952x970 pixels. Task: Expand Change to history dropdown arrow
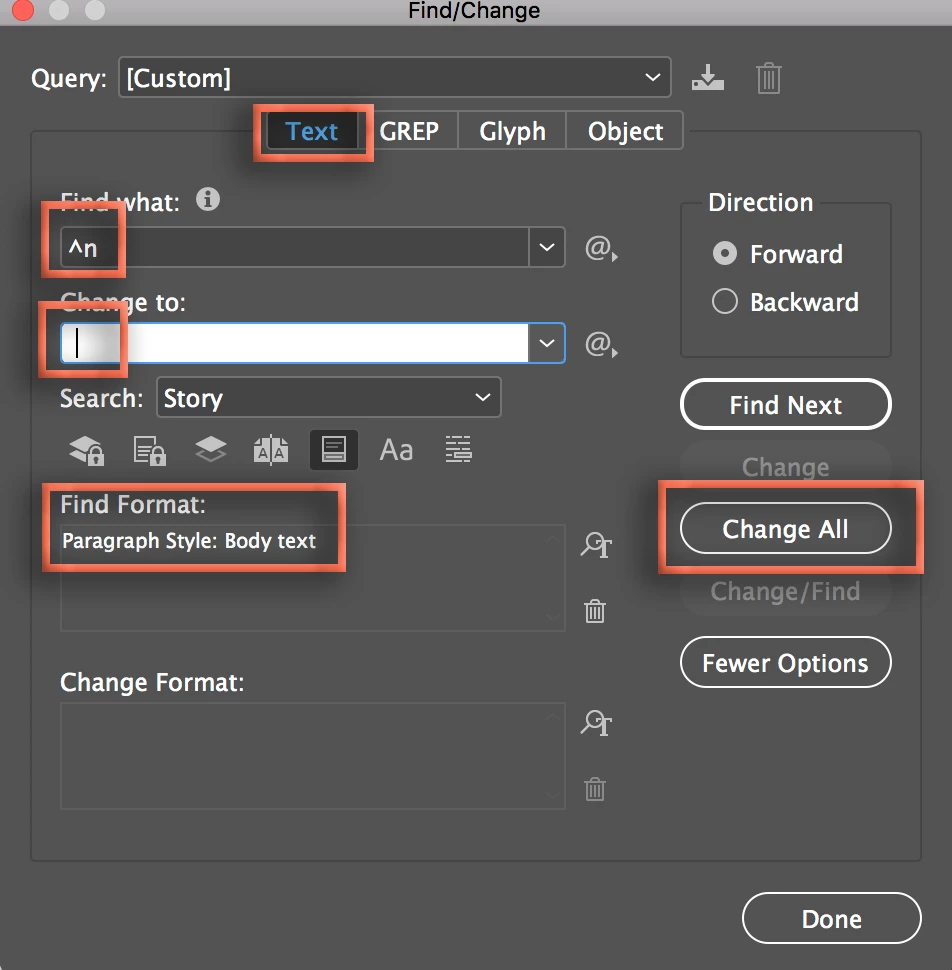tap(547, 343)
